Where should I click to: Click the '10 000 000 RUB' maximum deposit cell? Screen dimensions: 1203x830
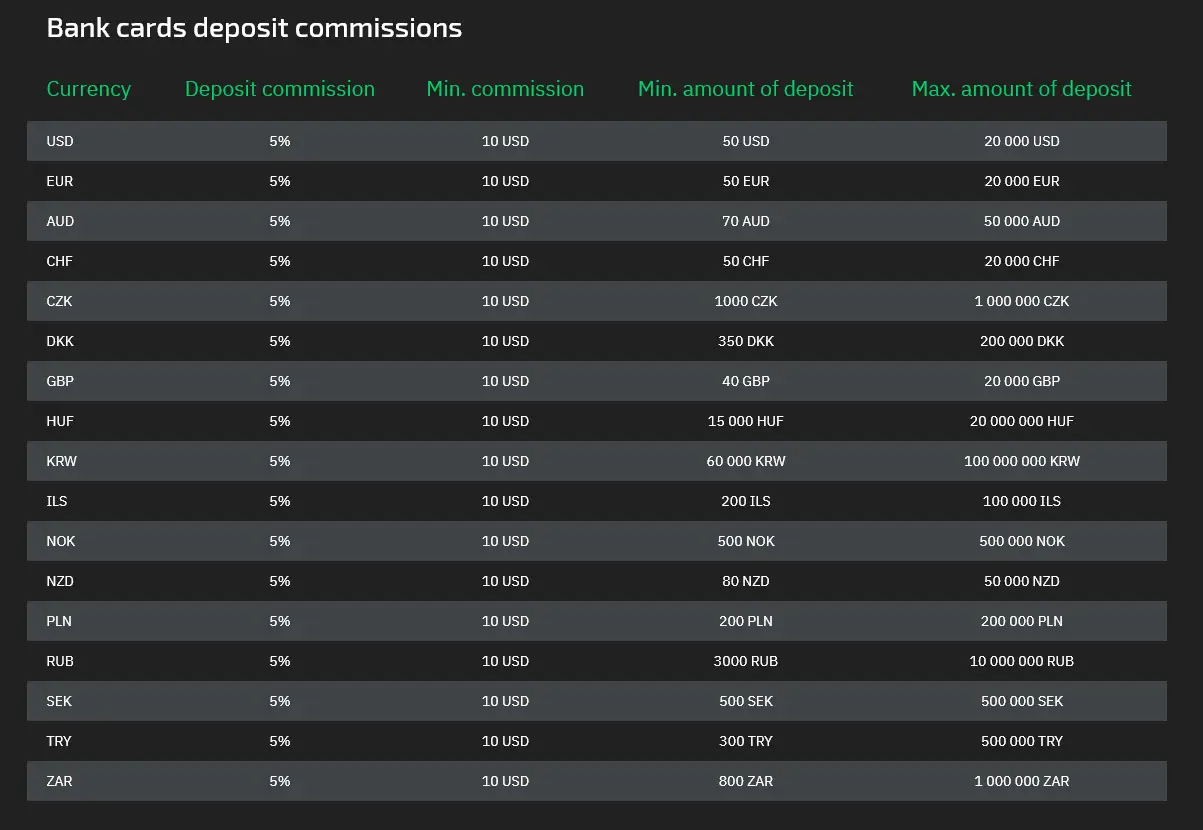tap(1022, 661)
